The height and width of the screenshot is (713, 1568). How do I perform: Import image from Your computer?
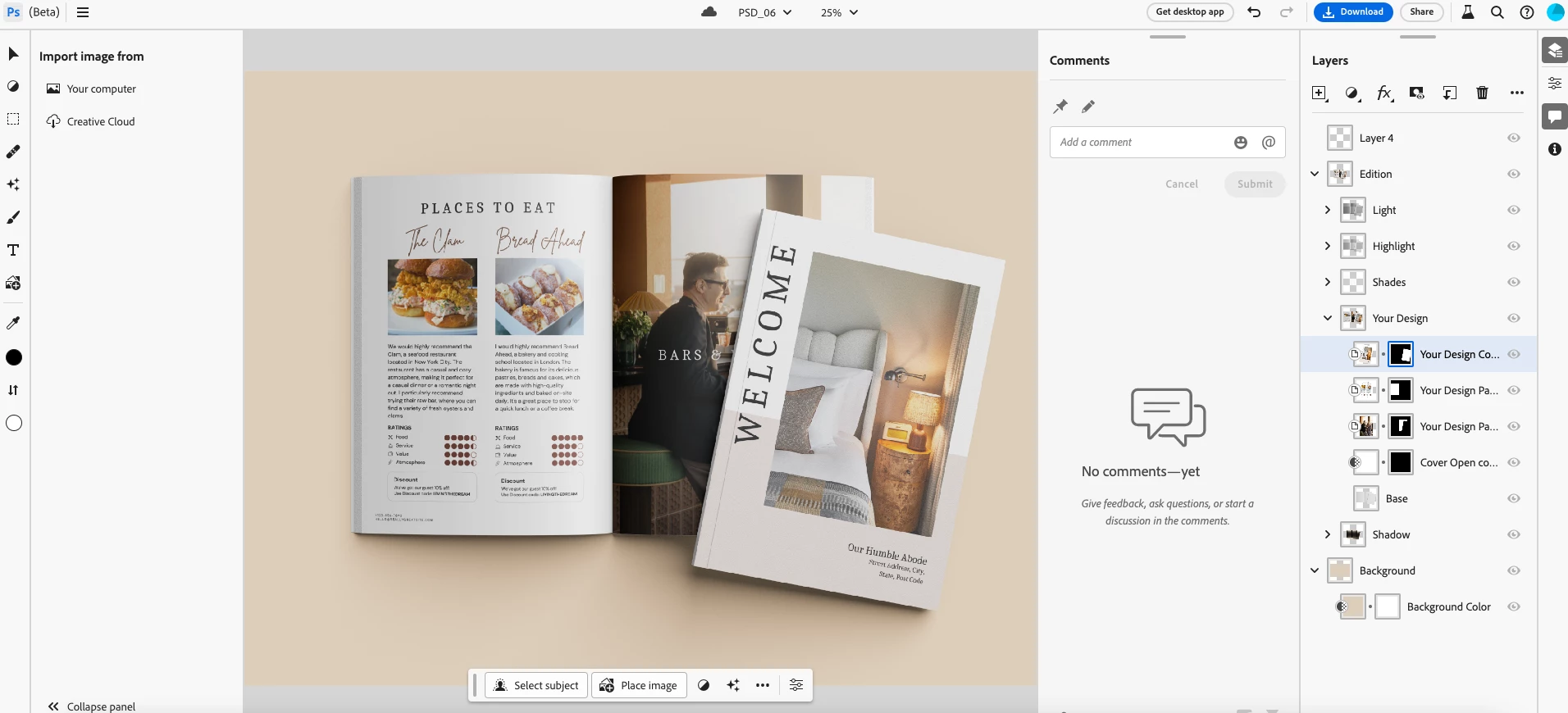(x=91, y=89)
